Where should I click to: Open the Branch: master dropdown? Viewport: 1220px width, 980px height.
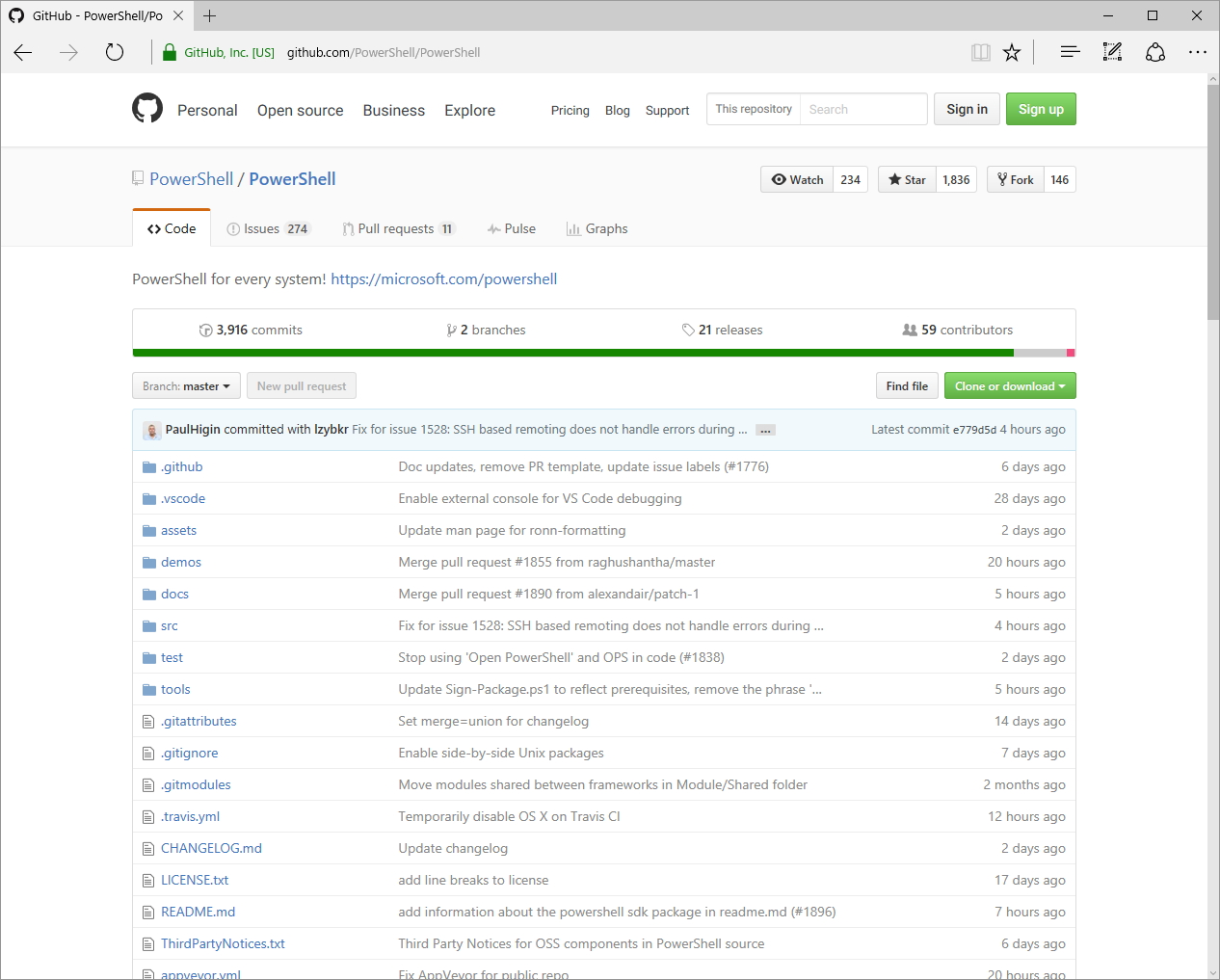(185, 385)
